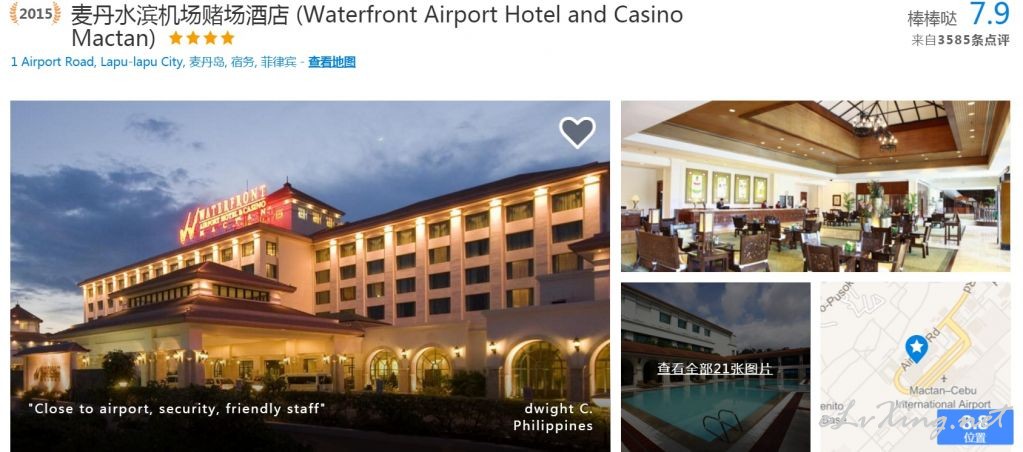Click the 宿务 city link in address
This screenshot has width=1023, height=452.
pos(241,63)
